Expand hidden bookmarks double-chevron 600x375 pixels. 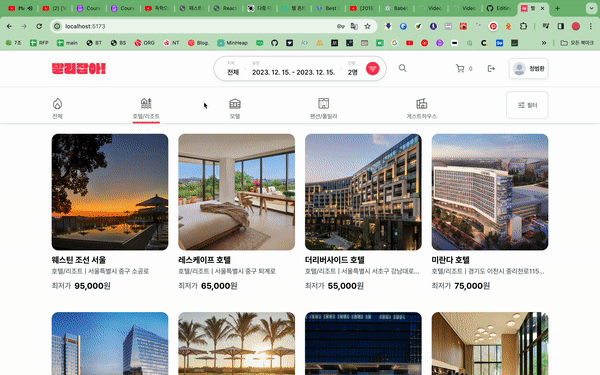point(544,43)
